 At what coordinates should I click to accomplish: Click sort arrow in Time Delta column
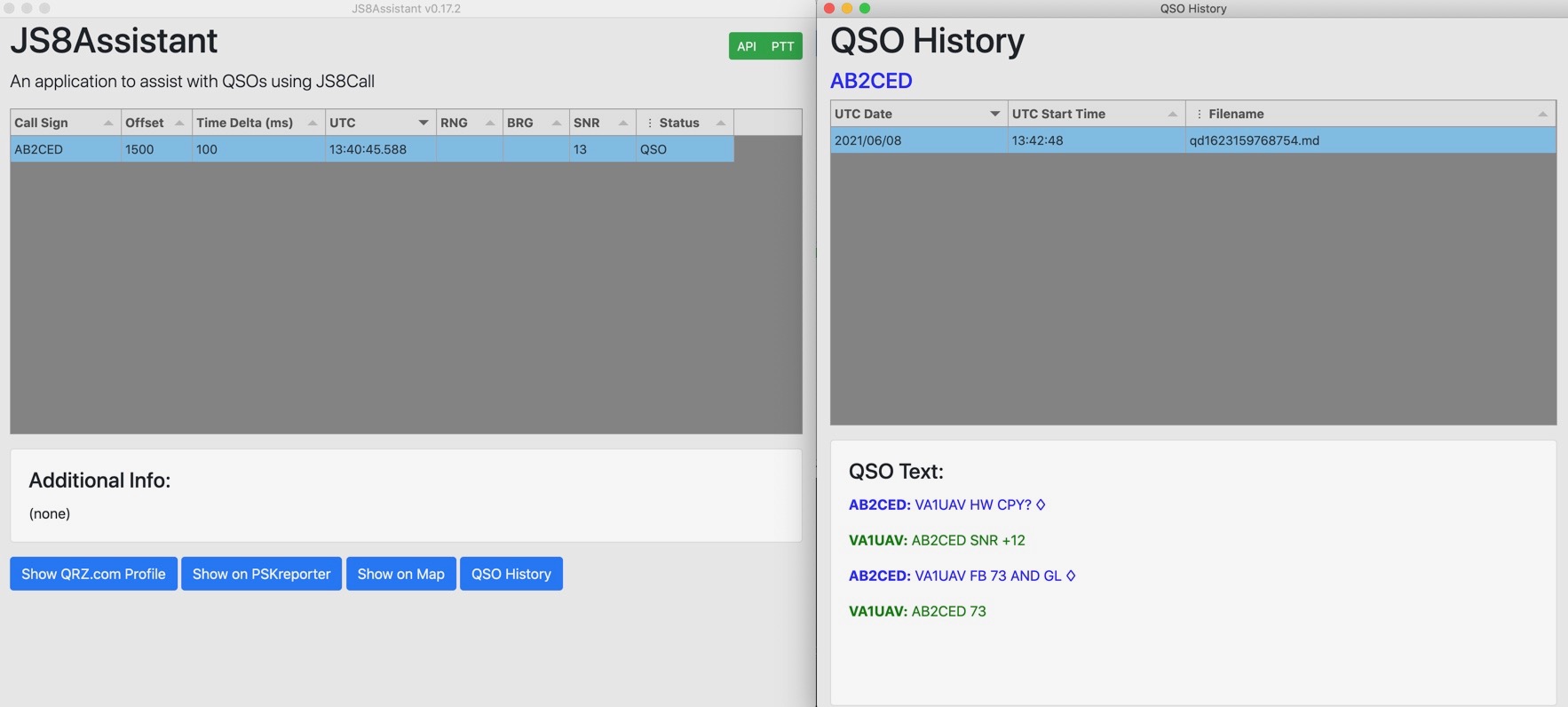(313, 123)
